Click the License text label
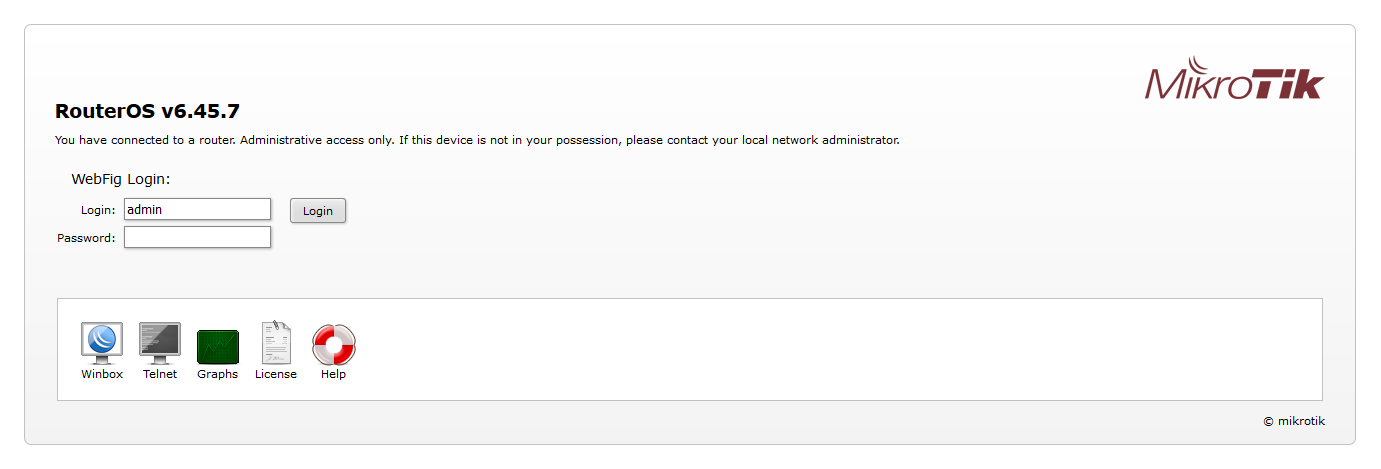The height and width of the screenshot is (469, 1381). coord(276,374)
